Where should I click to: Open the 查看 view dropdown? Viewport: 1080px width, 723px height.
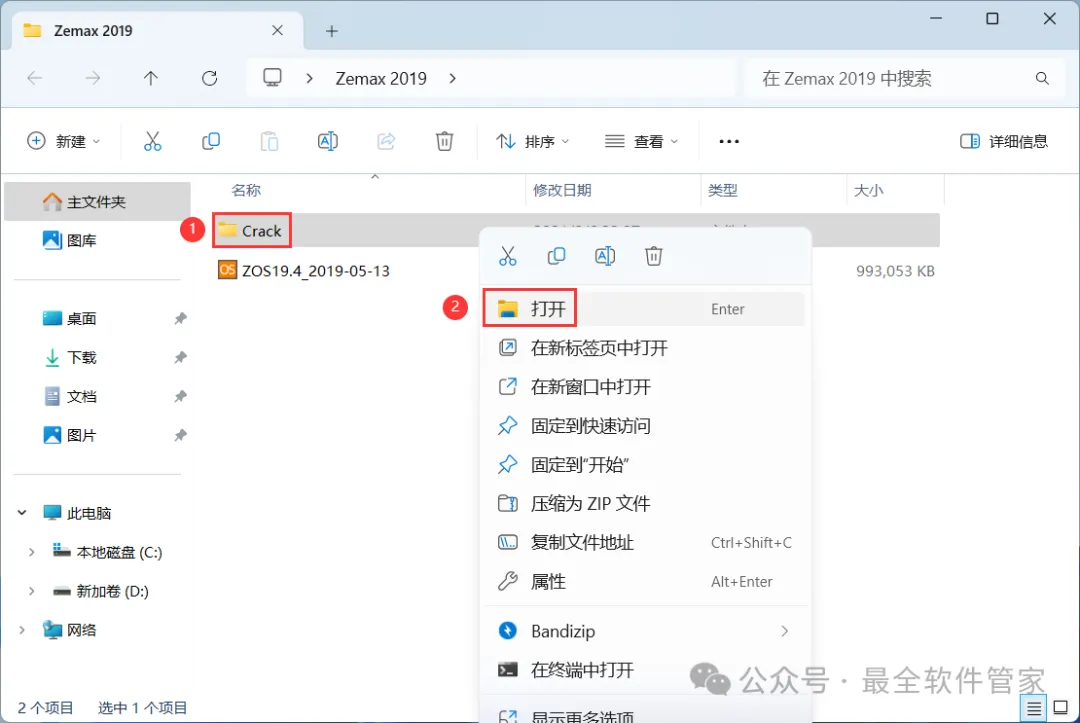point(641,141)
